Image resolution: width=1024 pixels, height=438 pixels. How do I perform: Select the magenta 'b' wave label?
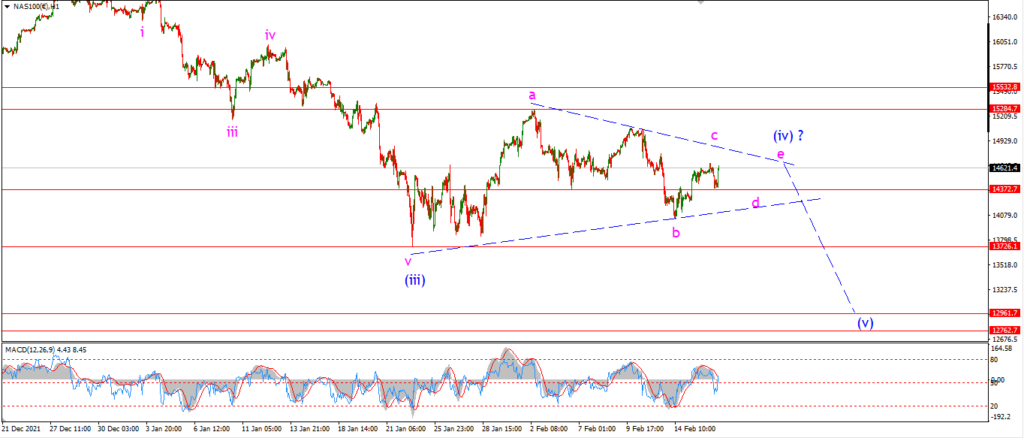[x=676, y=232]
